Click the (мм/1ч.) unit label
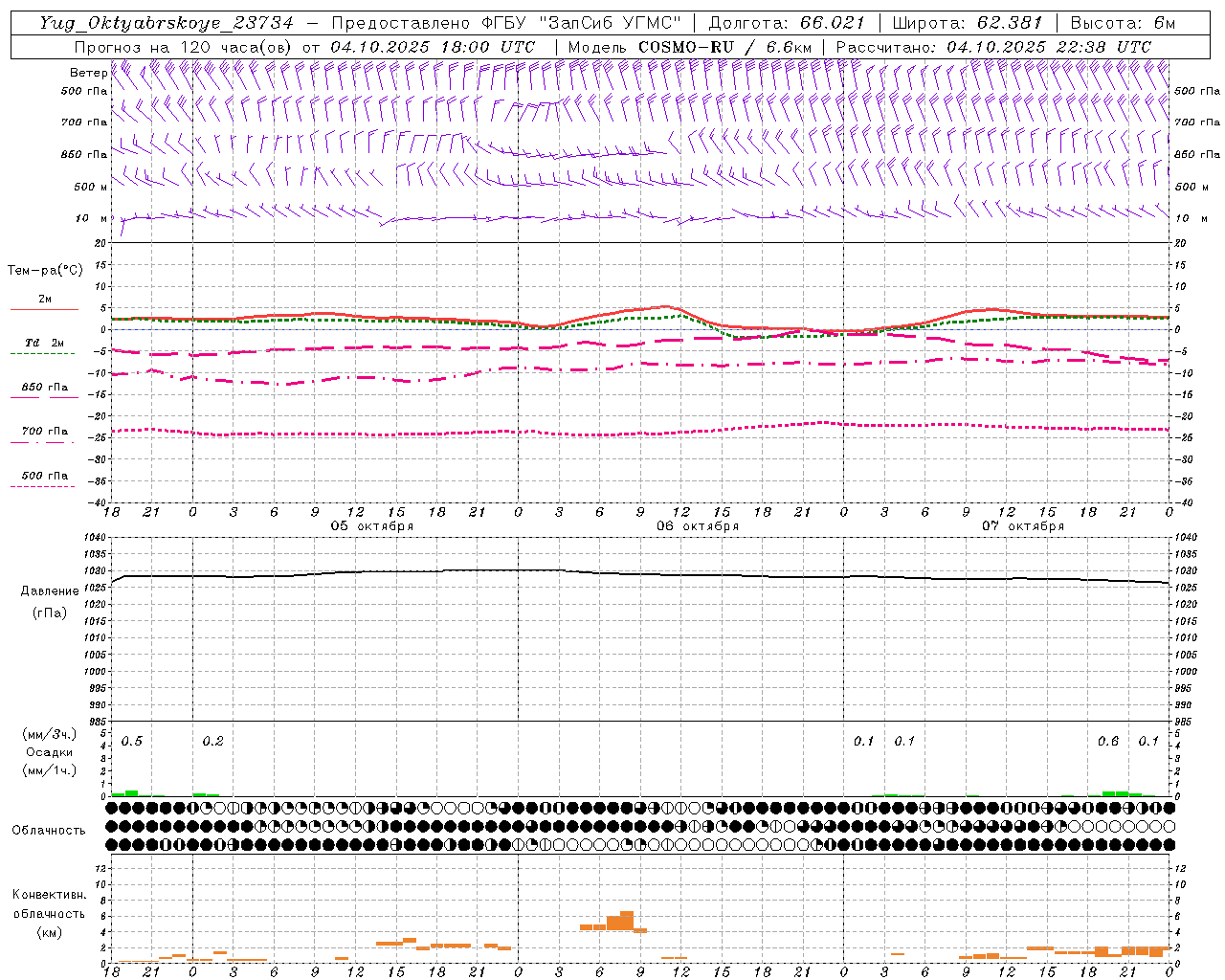Screen dimensions: 1225x980 pos(49,770)
